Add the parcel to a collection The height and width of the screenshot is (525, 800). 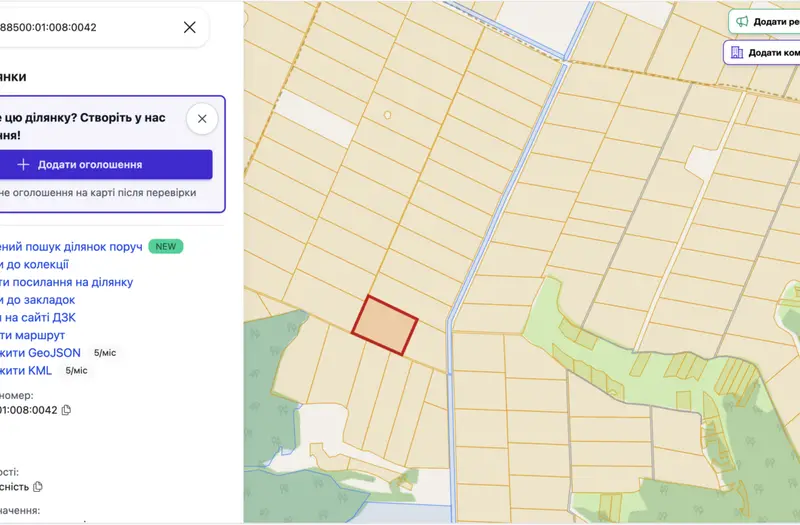(x=34, y=265)
